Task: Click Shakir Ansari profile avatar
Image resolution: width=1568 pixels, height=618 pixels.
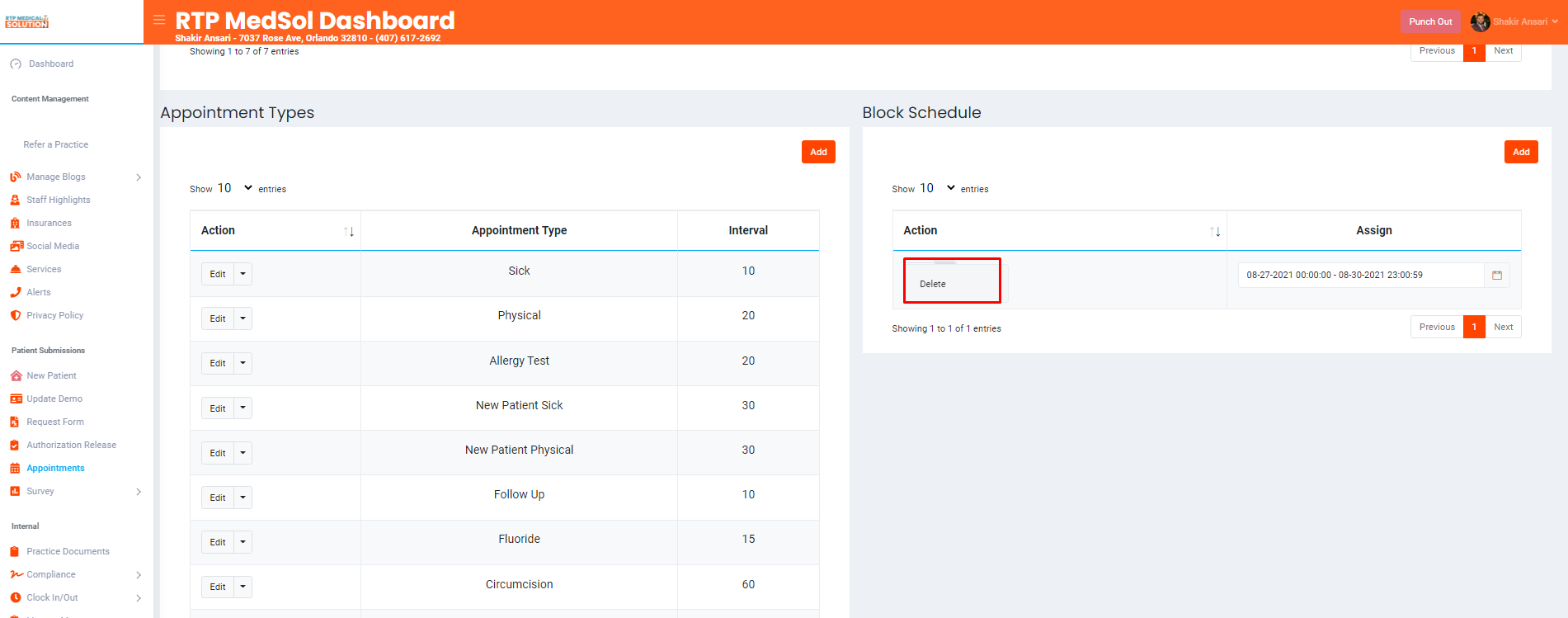Action: tap(1480, 22)
